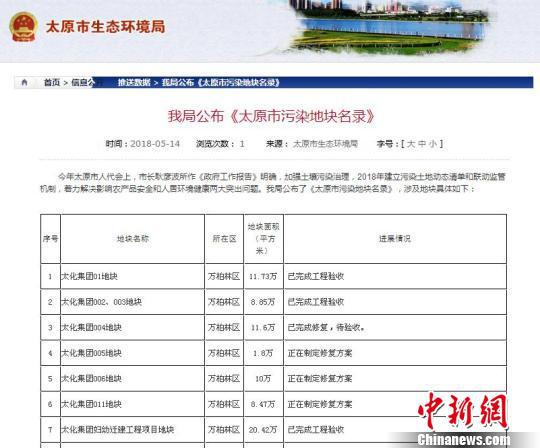Viewport: 540px width, 448px height.
Task: Click serial number 1 in first column
Action: click(x=50, y=276)
